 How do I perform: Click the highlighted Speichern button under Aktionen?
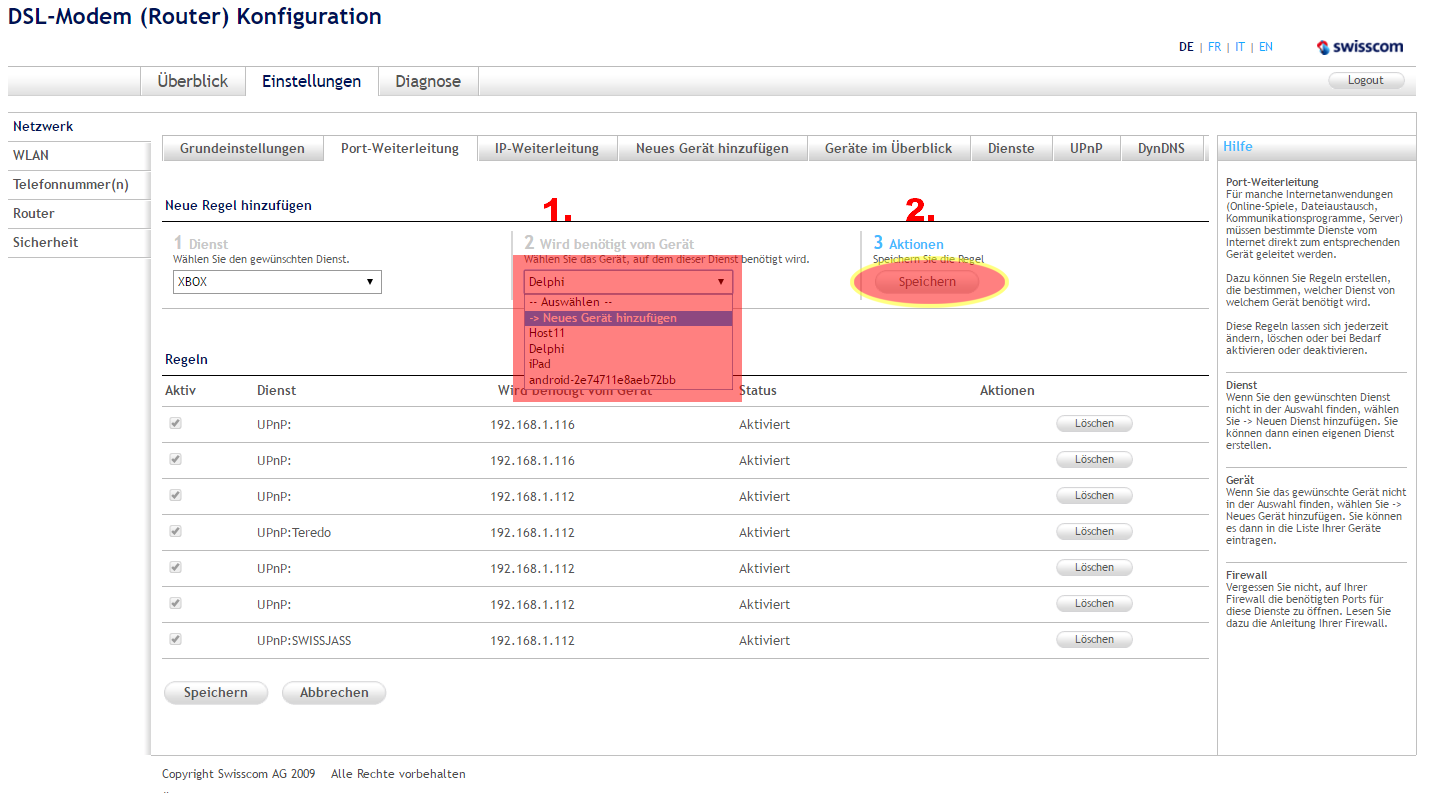(926, 281)
